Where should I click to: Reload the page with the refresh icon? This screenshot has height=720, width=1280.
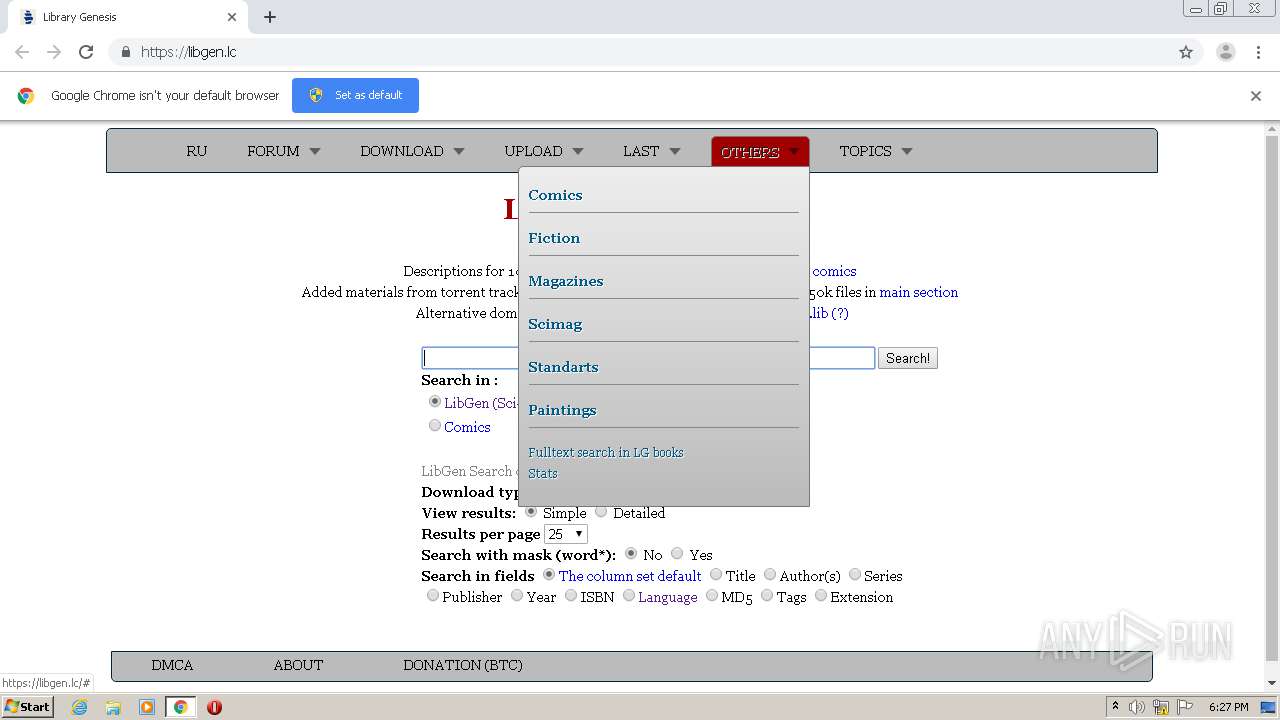pyautogui.click(x=86, y=52)
